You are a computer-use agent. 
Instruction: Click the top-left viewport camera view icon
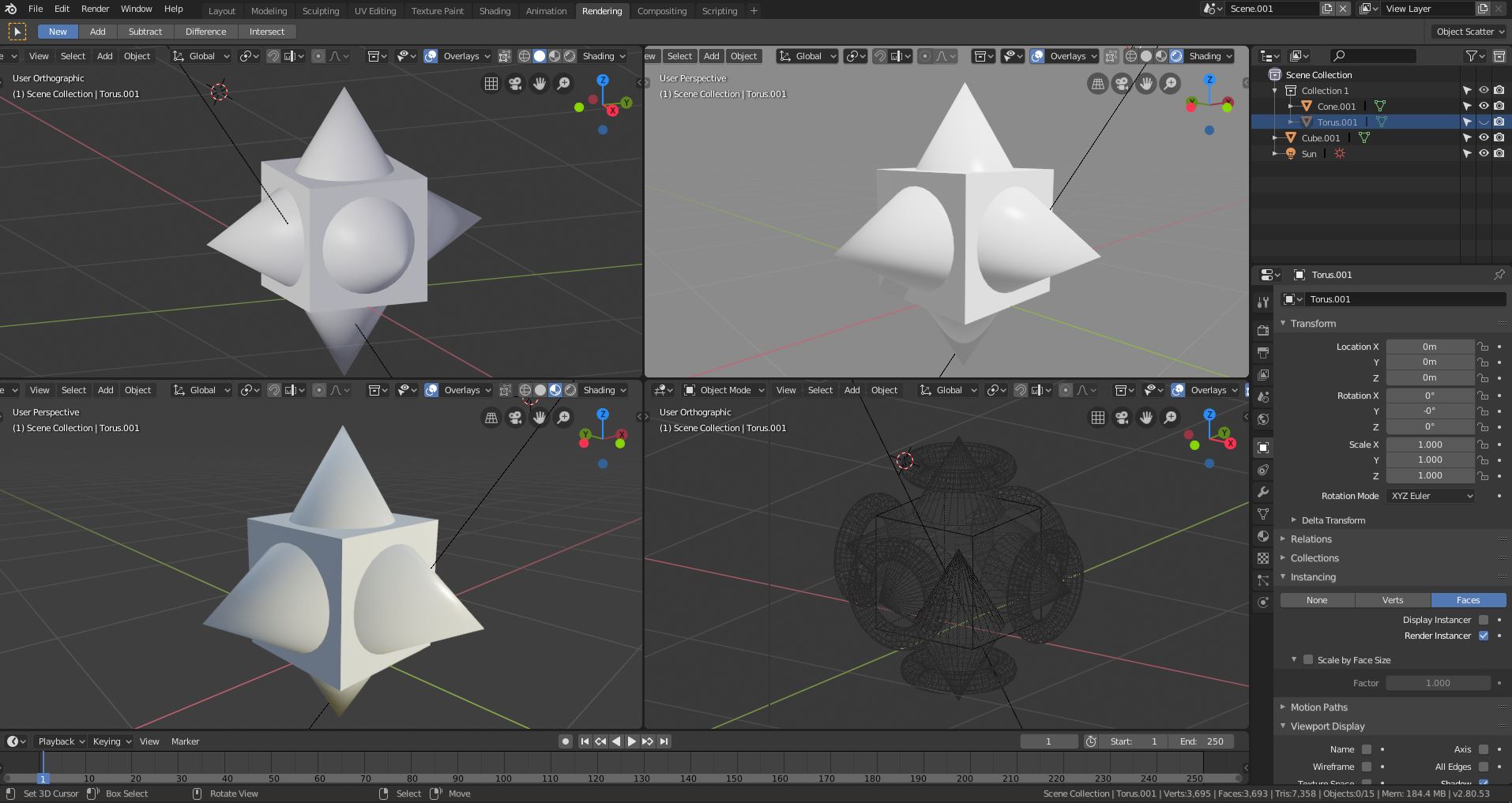tap(515, 83)
